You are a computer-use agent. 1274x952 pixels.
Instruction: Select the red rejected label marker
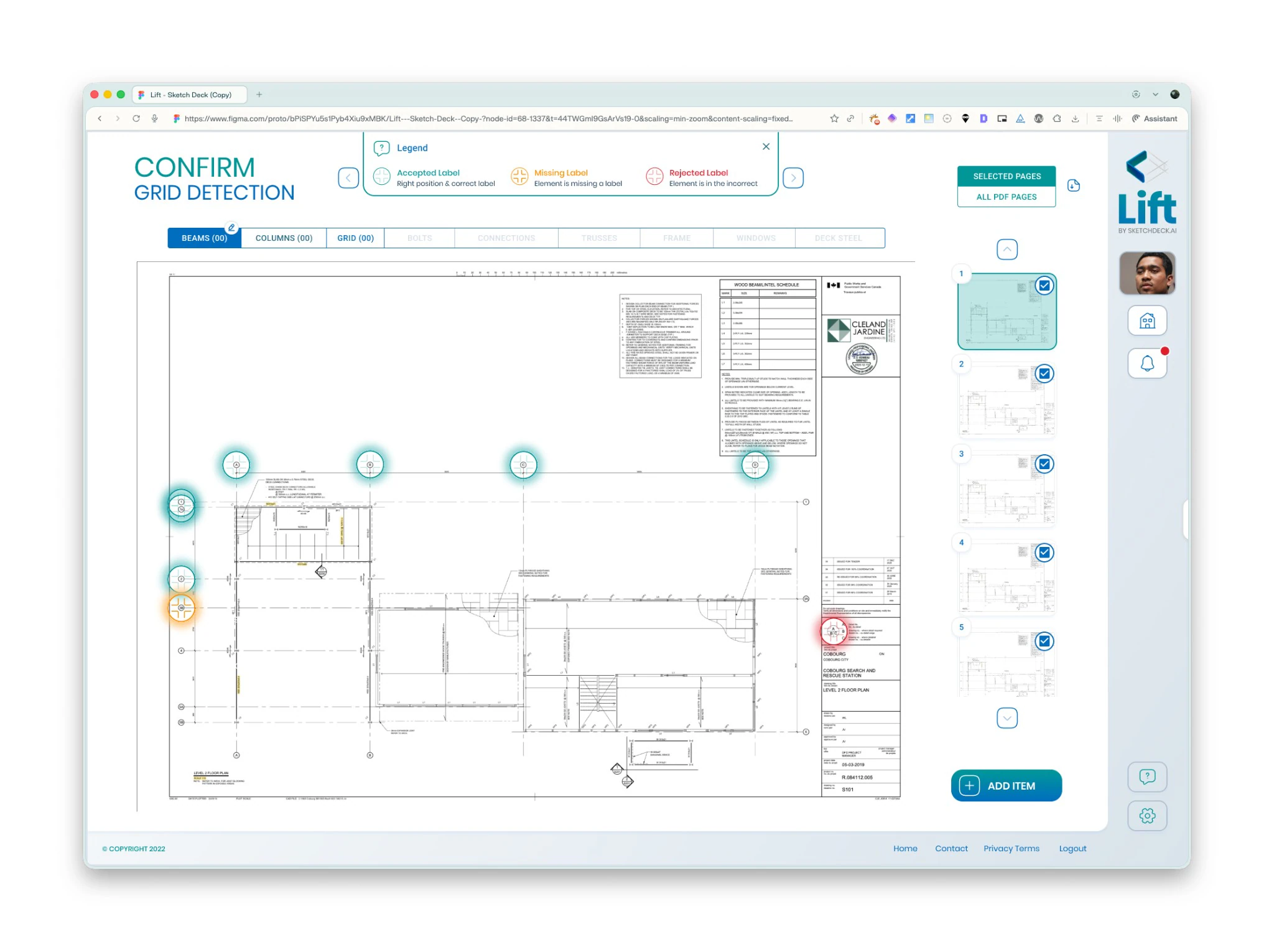click(x=833, y=631)
